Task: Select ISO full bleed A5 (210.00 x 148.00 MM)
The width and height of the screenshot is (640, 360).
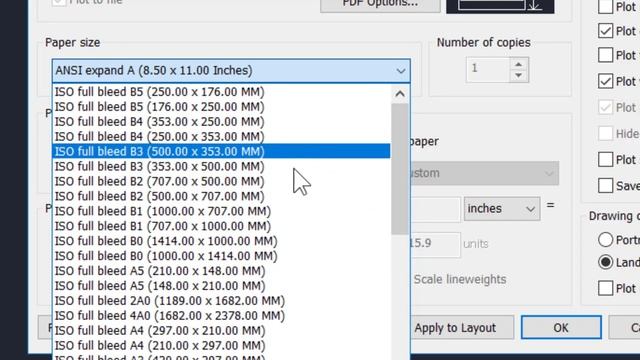Action: coord(221,271)
